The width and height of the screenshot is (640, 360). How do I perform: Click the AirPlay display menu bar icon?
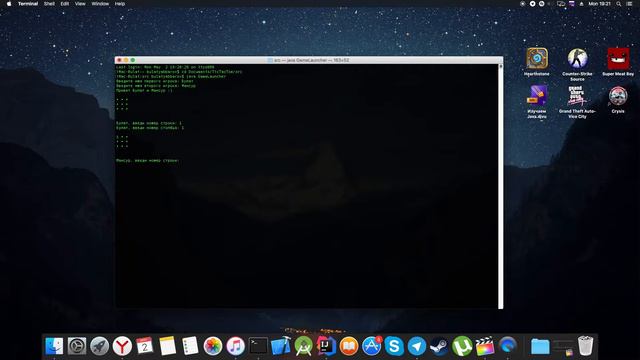561,4
